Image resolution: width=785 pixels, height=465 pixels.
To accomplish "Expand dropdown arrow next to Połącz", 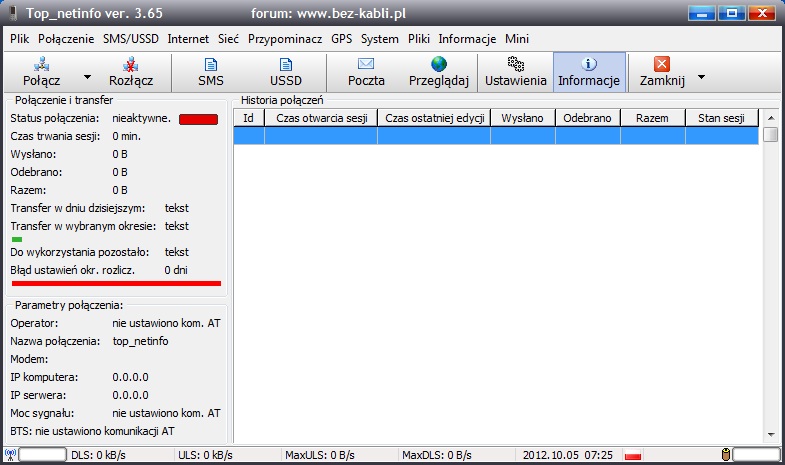I will click(x=87, y=76).
